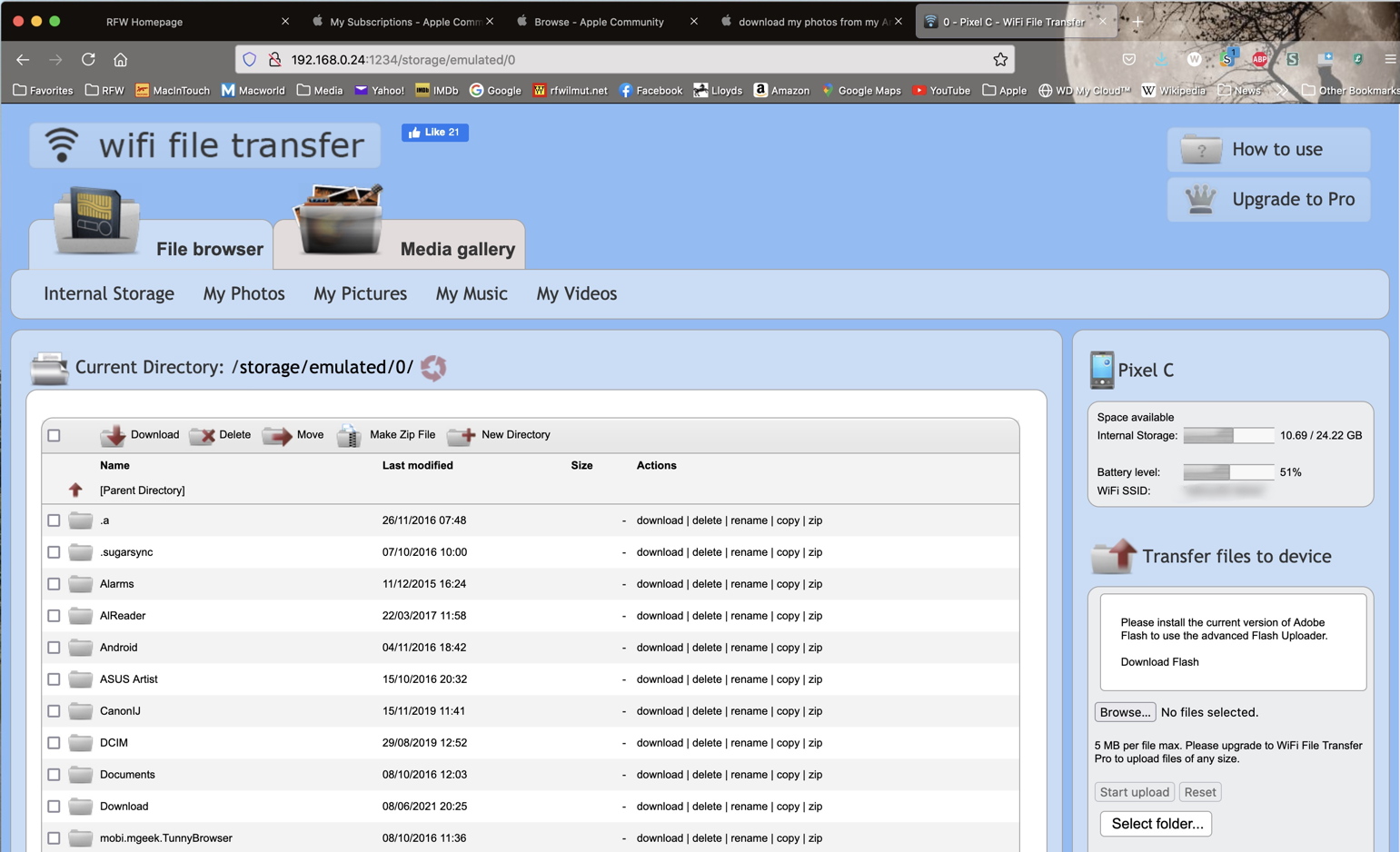Go back with the browser back arrow
Viewport: 1400px width, 852px height.
(x=23, y=59)
